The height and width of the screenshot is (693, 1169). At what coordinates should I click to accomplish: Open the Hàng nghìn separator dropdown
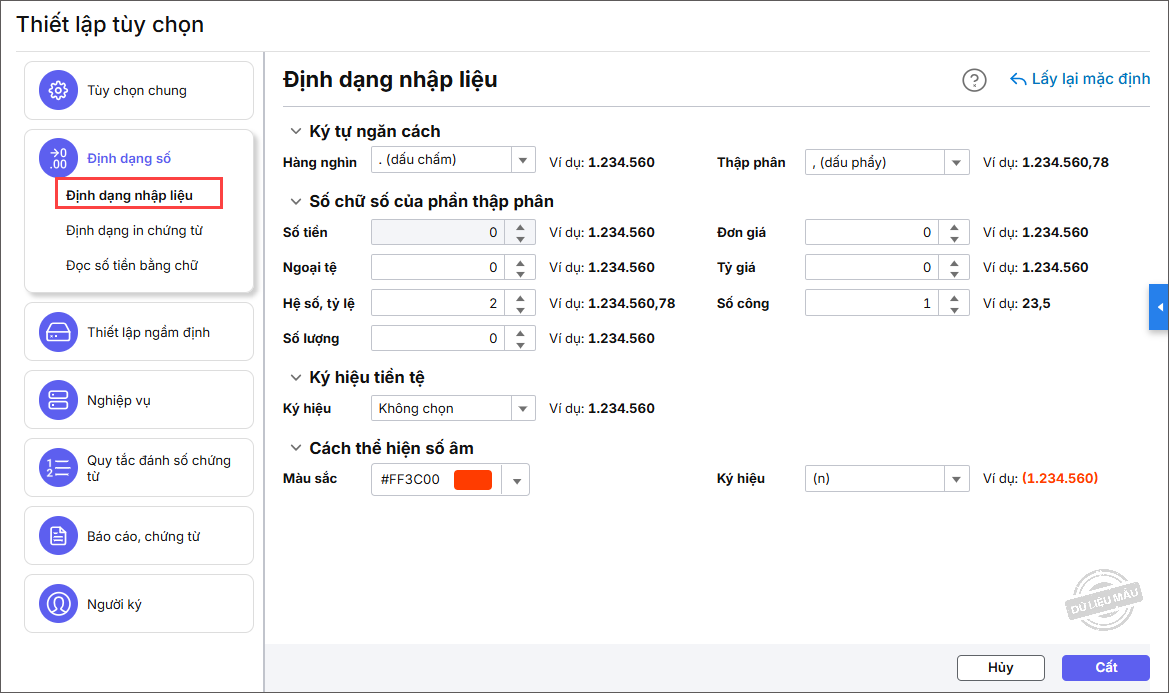coord(523,161)
